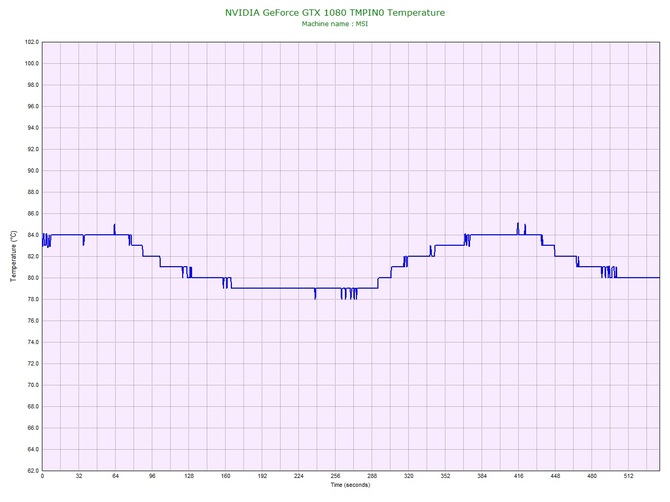Click the 416 tick label on the time axis
670x502 pixels.
pos(519,476)
